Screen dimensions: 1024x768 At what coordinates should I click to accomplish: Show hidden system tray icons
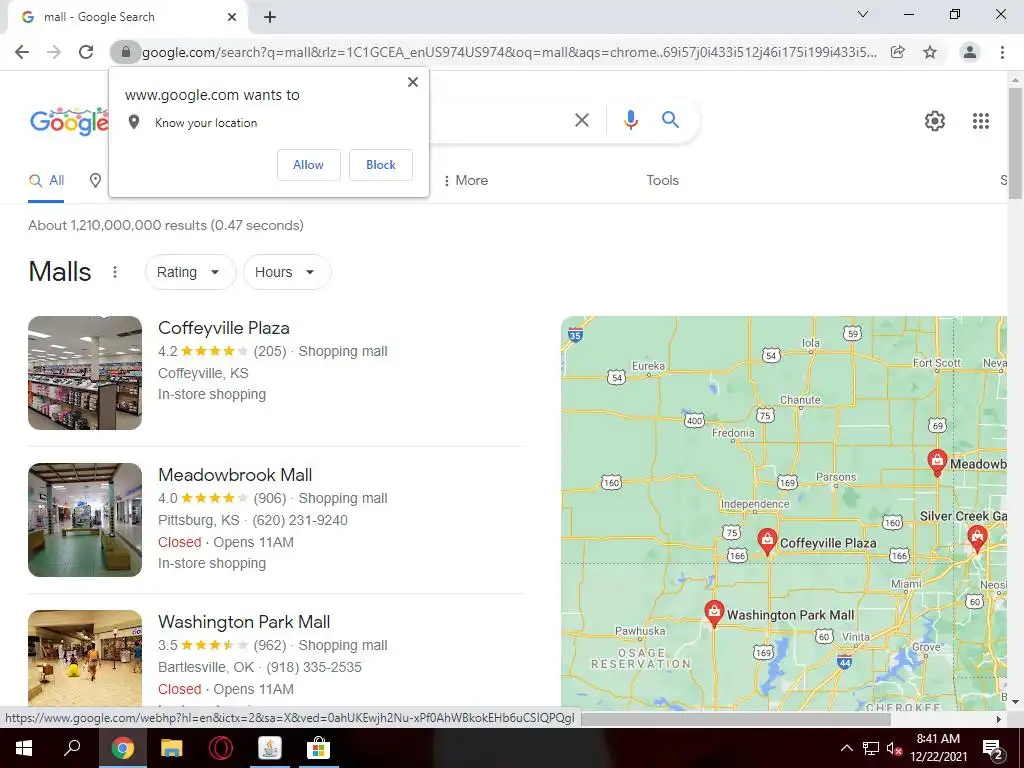846,748
